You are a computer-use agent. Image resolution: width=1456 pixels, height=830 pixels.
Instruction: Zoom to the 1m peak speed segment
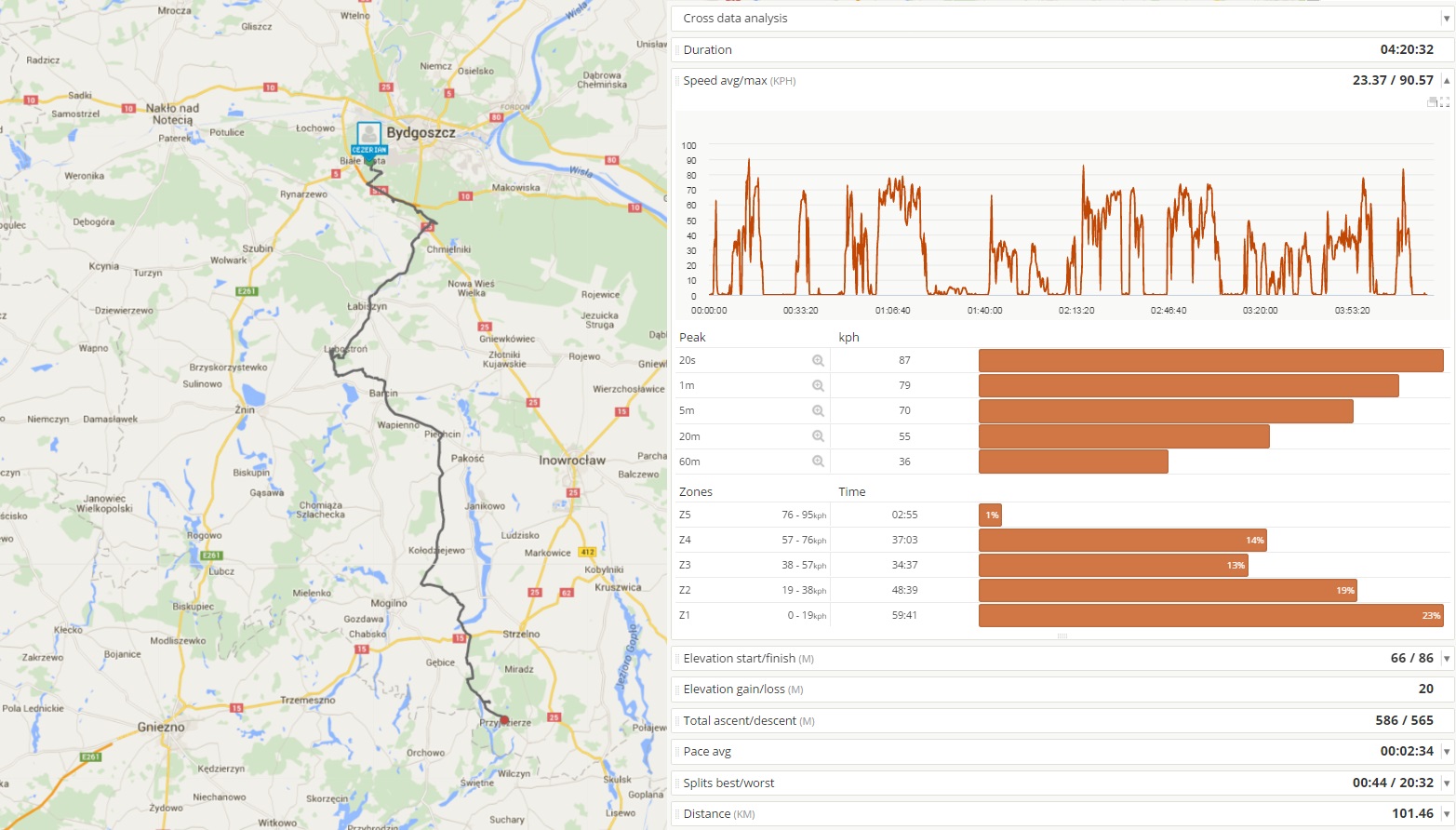(x=818, y=386)
